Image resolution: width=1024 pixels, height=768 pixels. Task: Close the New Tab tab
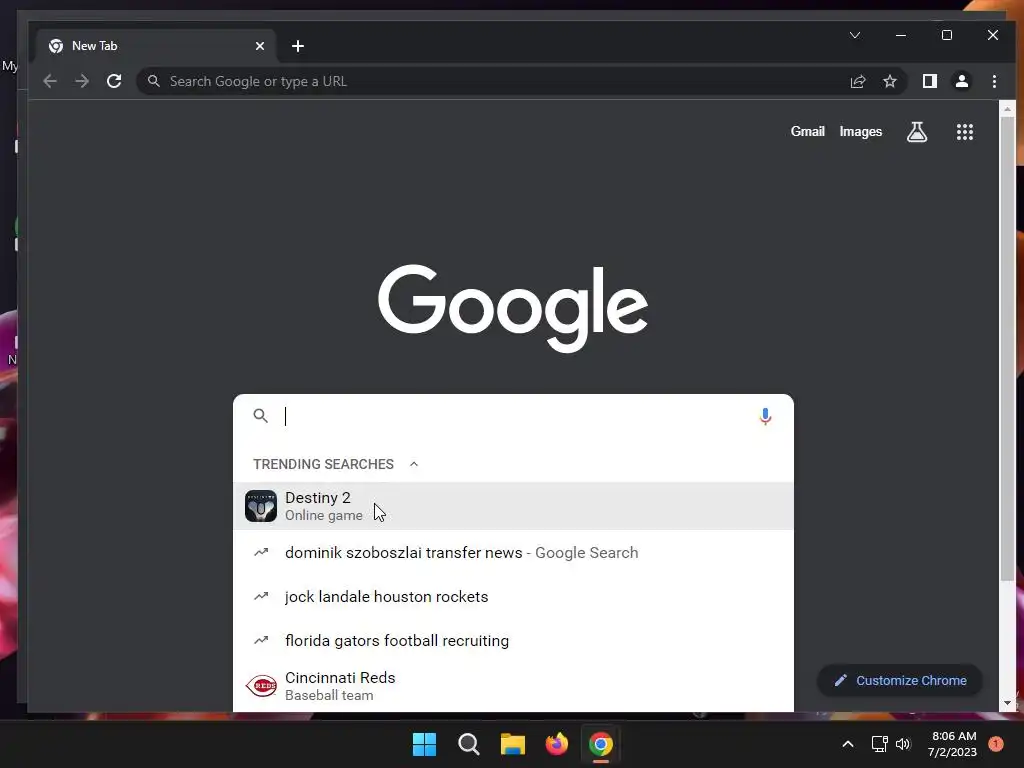(x=260, y=46)
